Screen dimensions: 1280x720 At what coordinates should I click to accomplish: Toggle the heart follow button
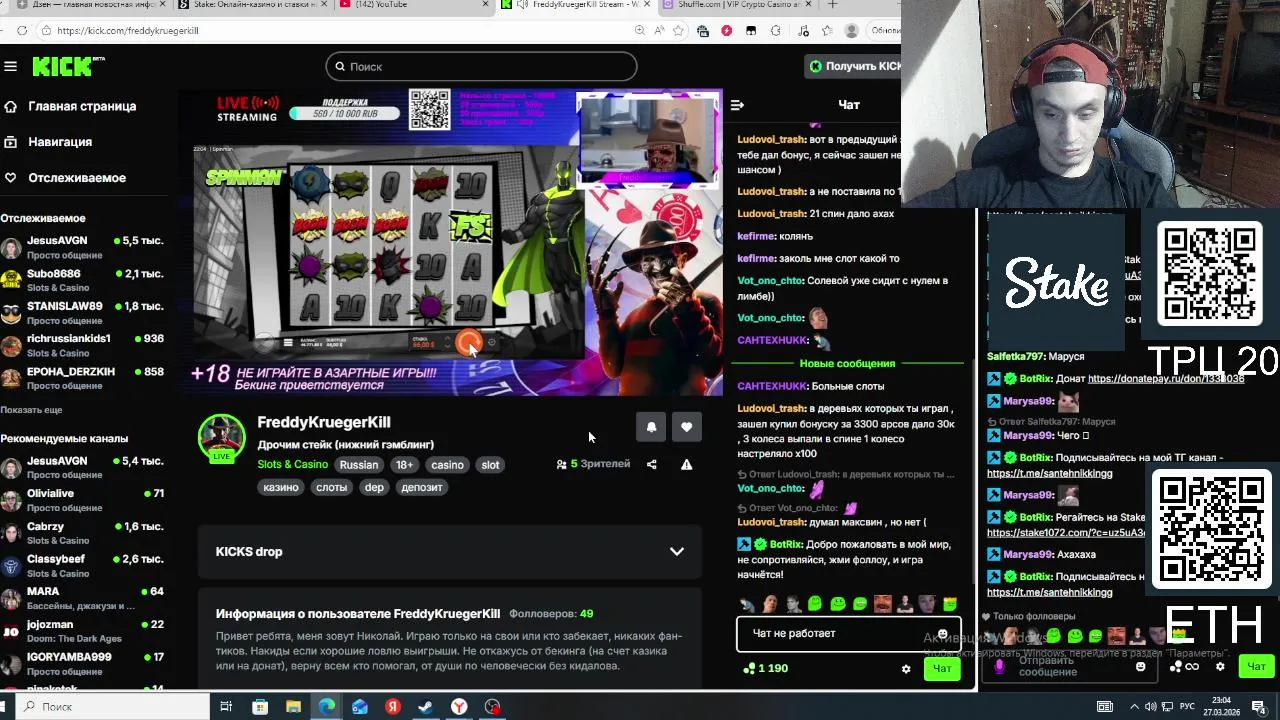[x=686, y=427]
